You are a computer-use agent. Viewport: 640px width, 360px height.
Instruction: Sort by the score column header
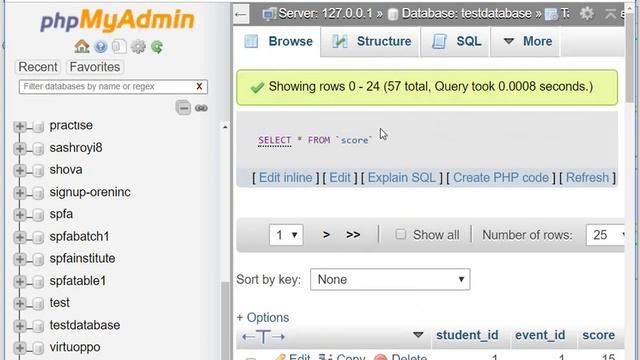598,335
